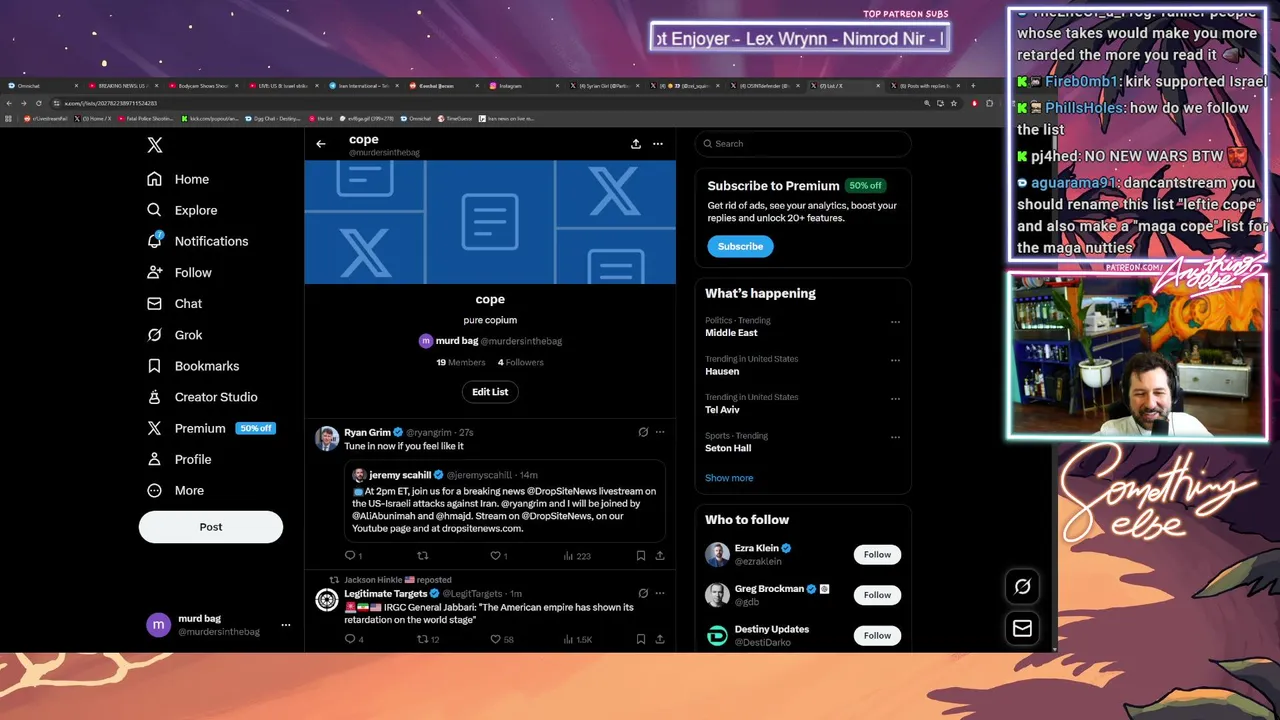The image size is (1280, 720).
Task: Open Bookmarks in sidebar
Action: pos(193,366)
